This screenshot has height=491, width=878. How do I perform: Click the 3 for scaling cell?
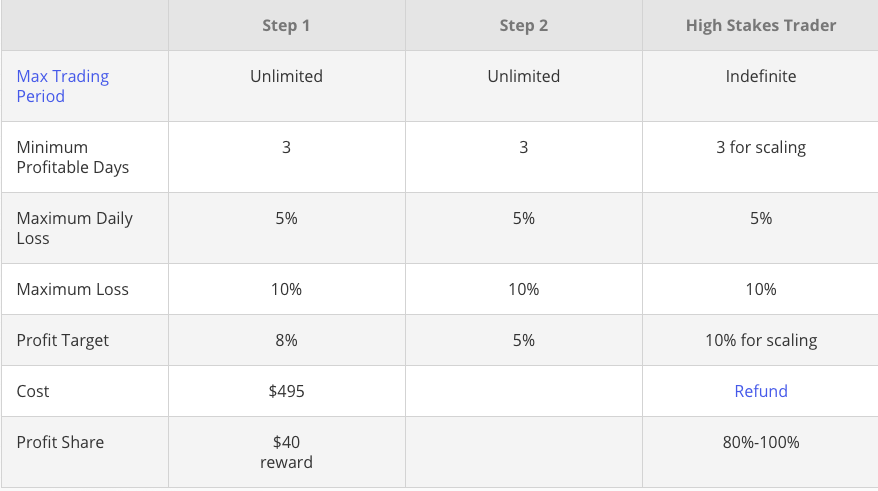point(760,147)
